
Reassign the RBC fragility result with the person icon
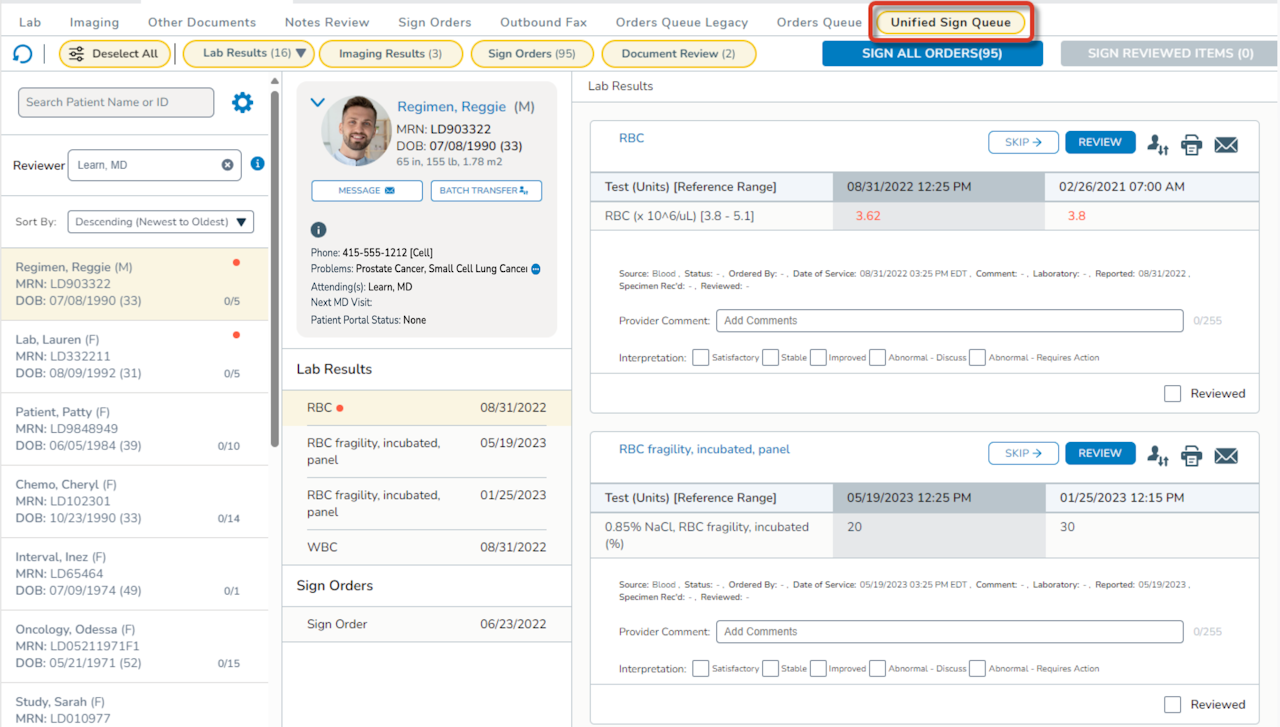click(1157, 456)
